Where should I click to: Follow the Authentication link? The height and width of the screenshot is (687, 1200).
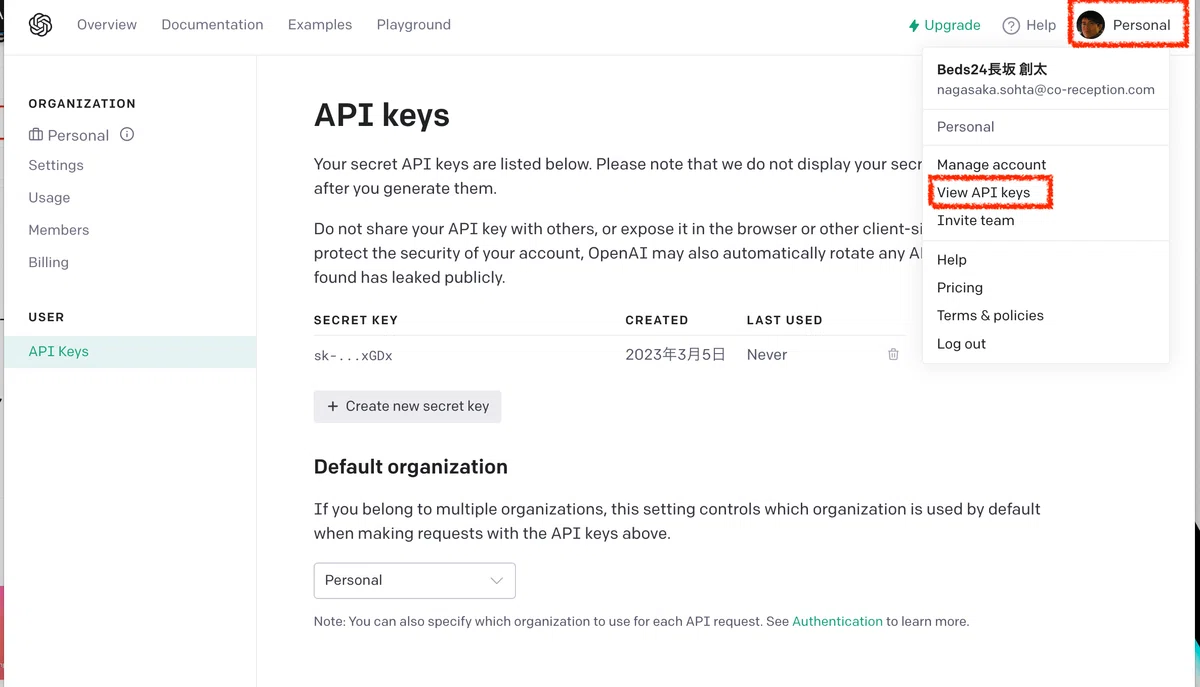click(x=837, y=621)
